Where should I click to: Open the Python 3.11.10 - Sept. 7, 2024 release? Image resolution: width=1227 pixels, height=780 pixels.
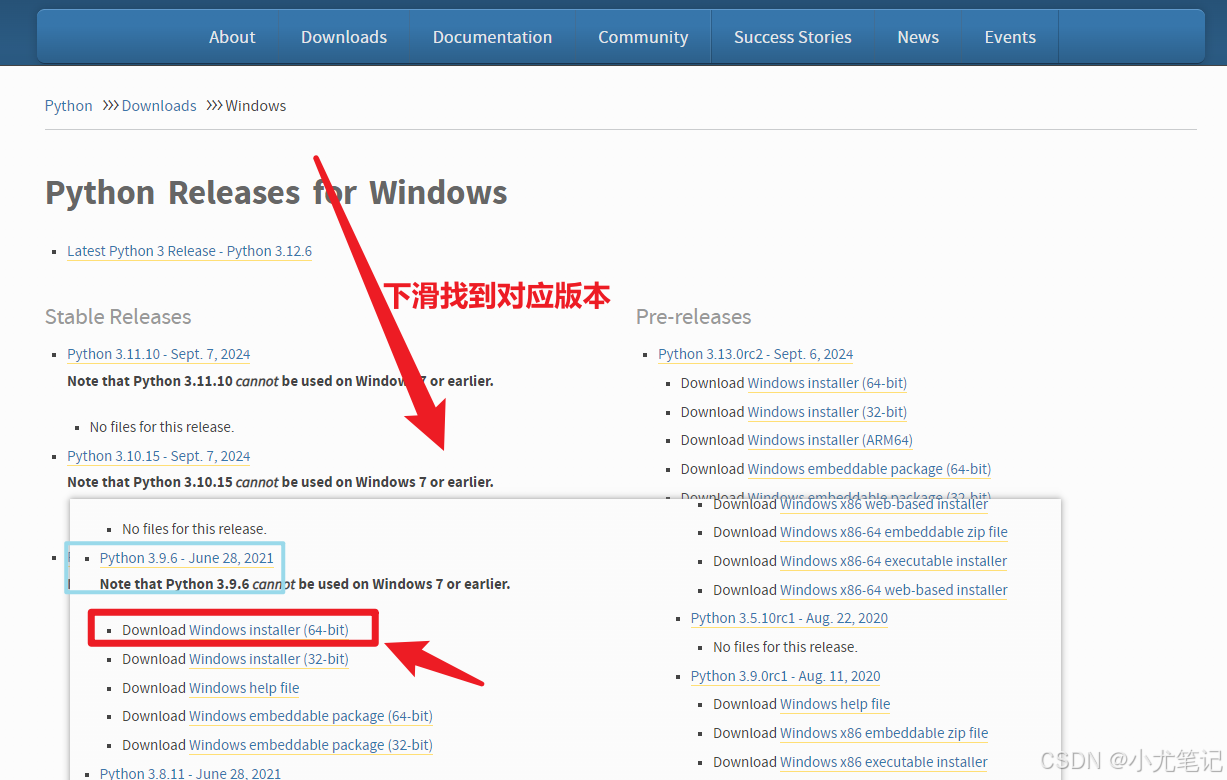(159, 354)
